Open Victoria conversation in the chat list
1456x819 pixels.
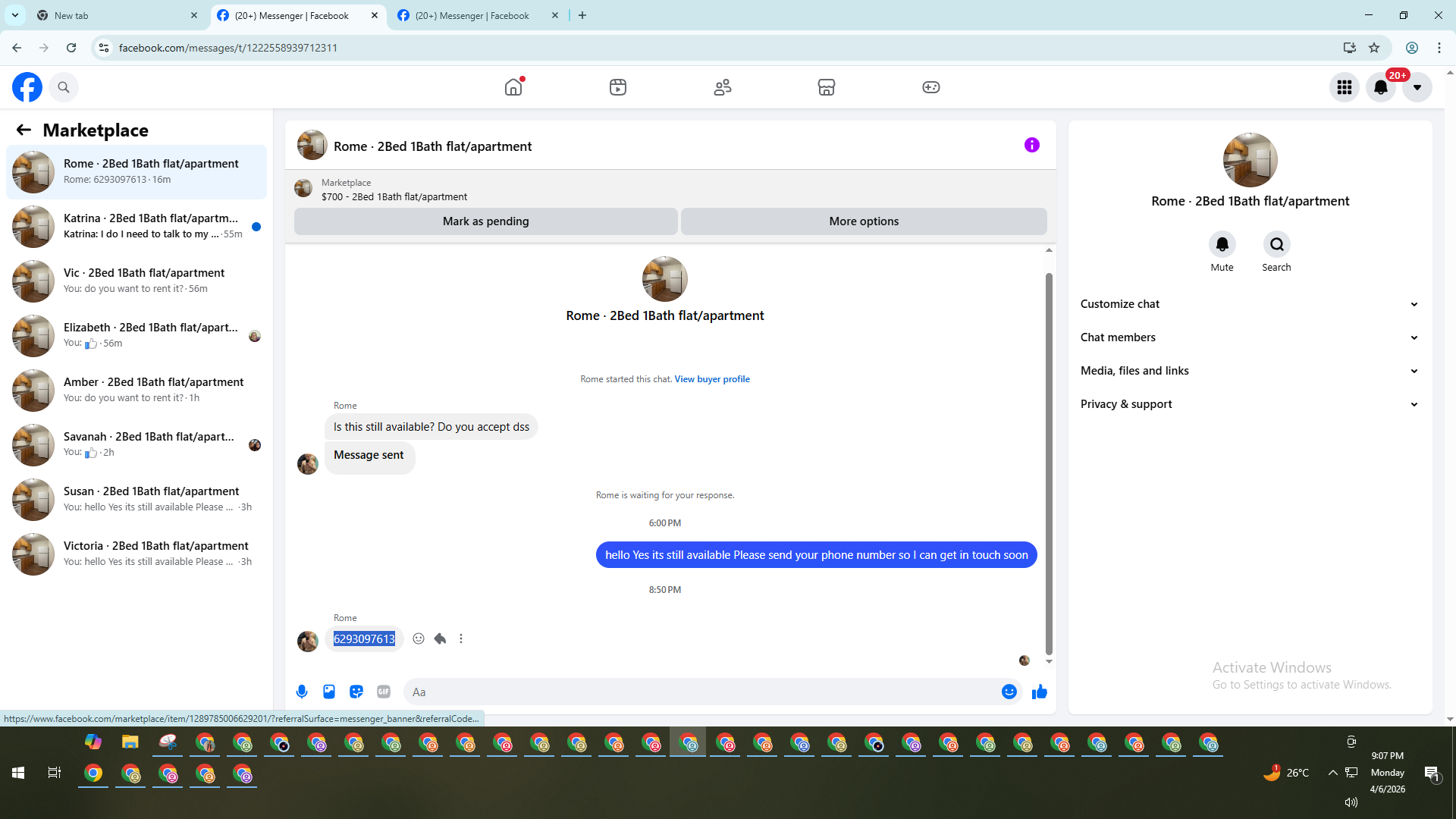tap(136, 554)
